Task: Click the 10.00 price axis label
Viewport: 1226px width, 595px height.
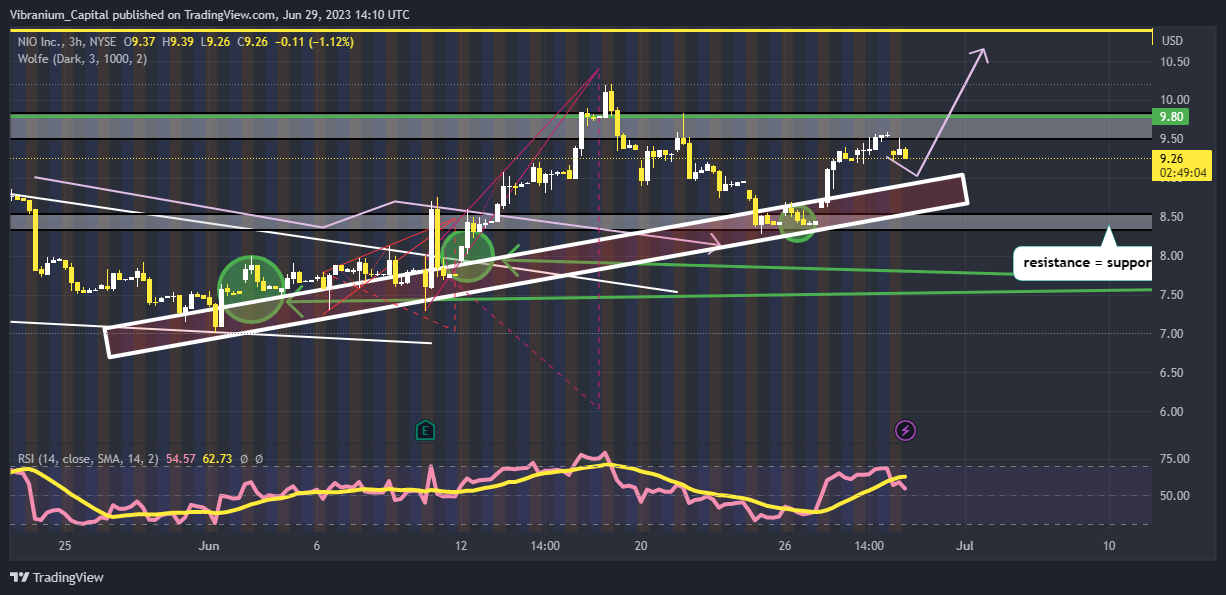Action: click(x=1176, y=100)
